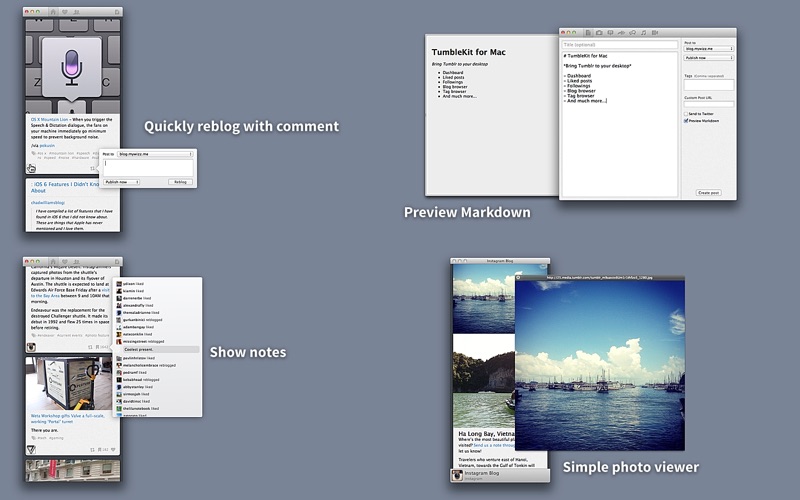
Task: Open the Post to dropdown in the post editor
Action: (709, 48)
